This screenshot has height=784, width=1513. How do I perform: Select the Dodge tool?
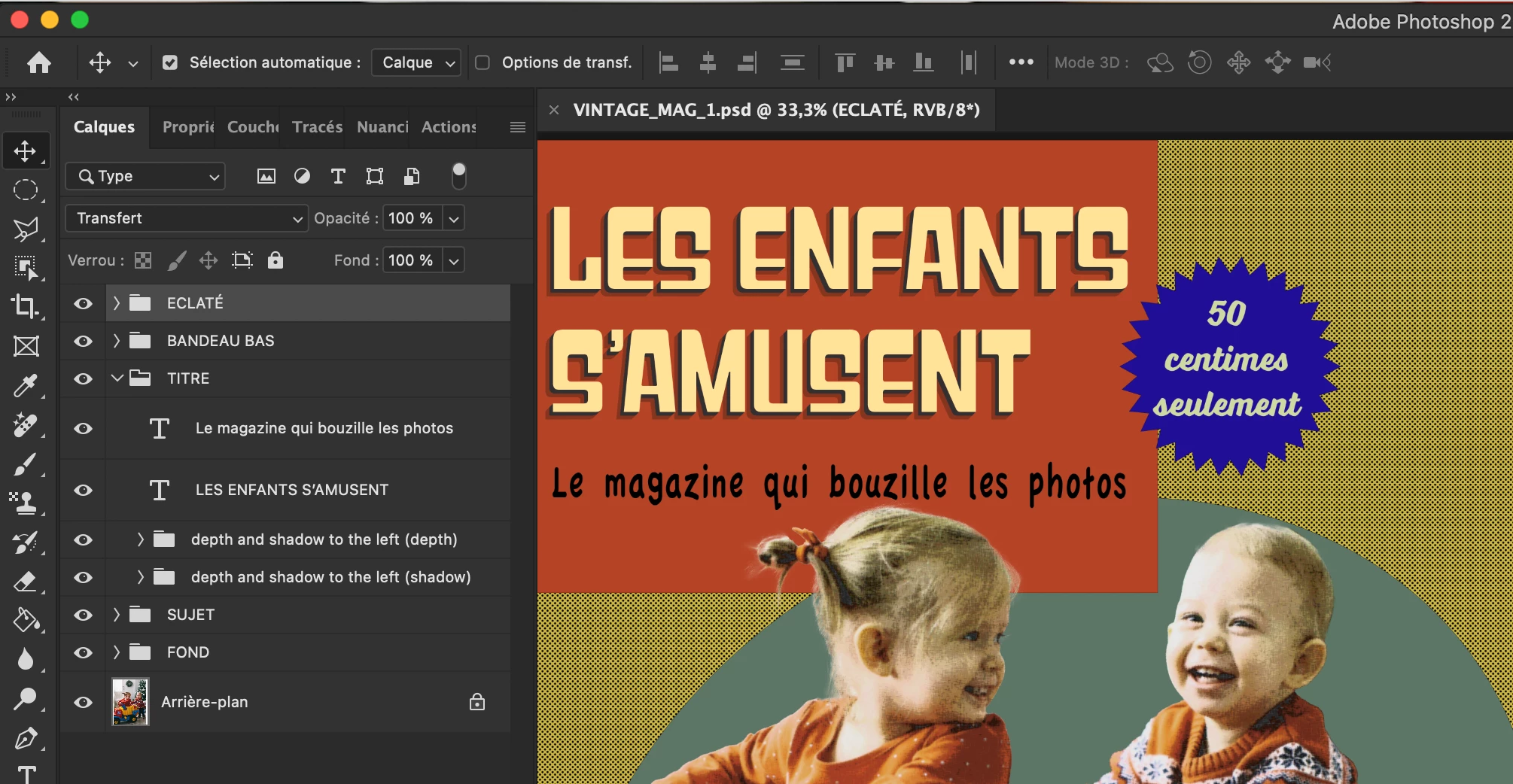pos(26,699)
